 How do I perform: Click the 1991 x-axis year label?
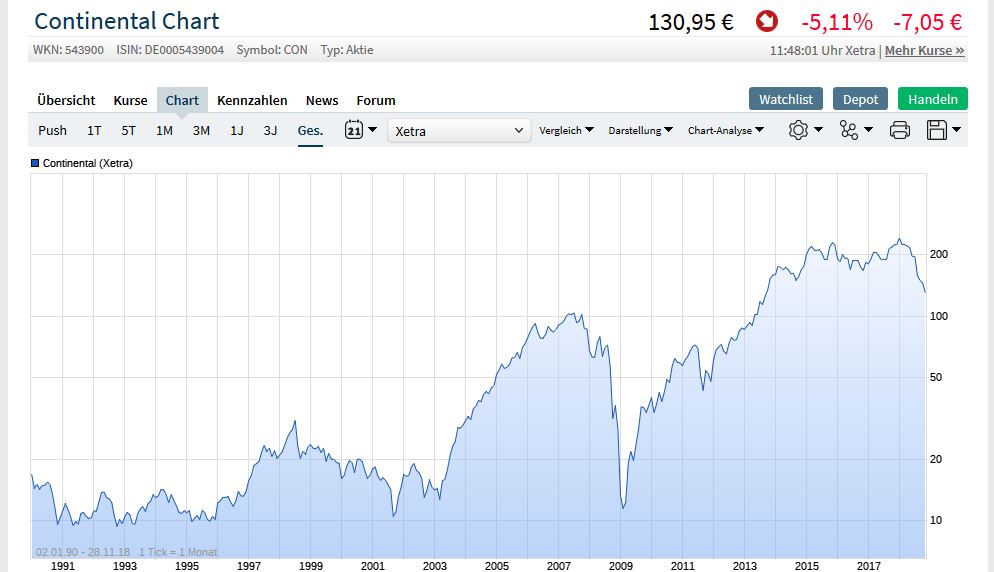[63, 566]
